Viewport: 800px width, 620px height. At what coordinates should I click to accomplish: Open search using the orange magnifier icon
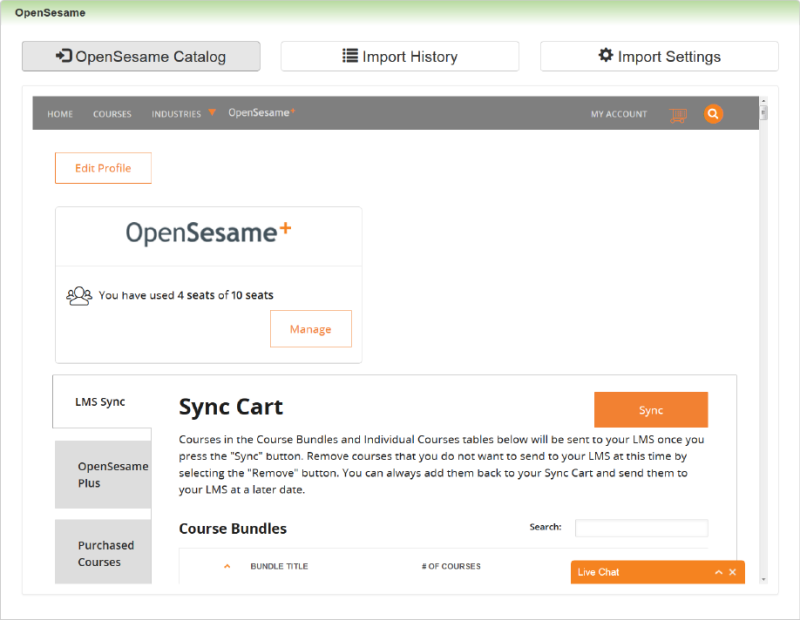tap(713, 114)
